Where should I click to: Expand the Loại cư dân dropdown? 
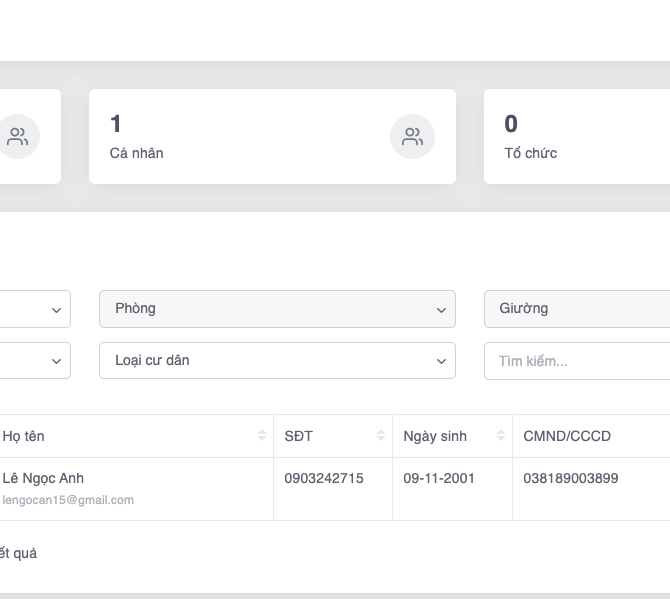[277, 361]
